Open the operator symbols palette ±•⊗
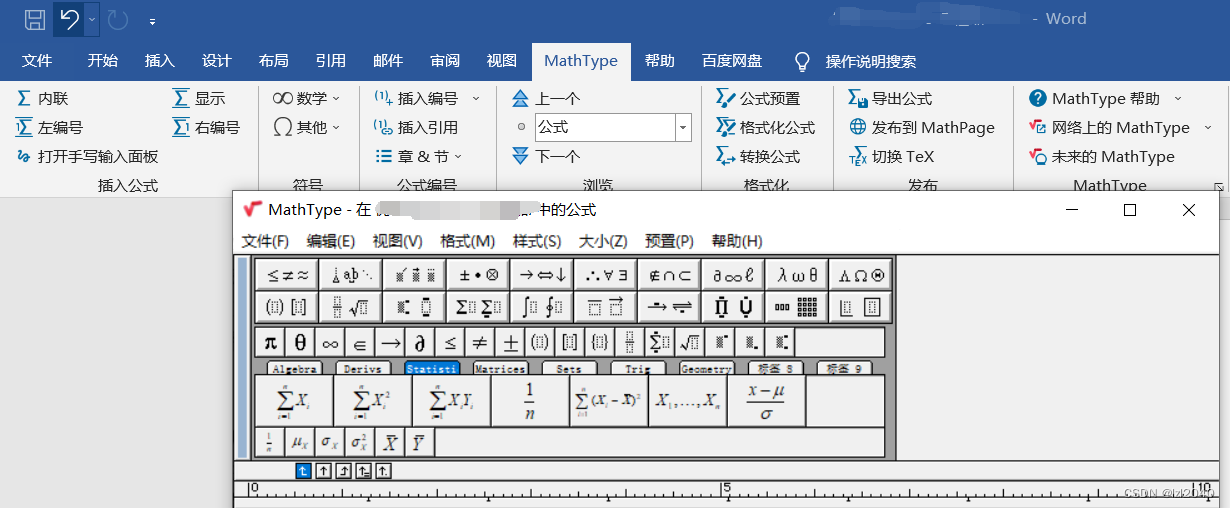1230x508 pixels. tap(478, 274)
